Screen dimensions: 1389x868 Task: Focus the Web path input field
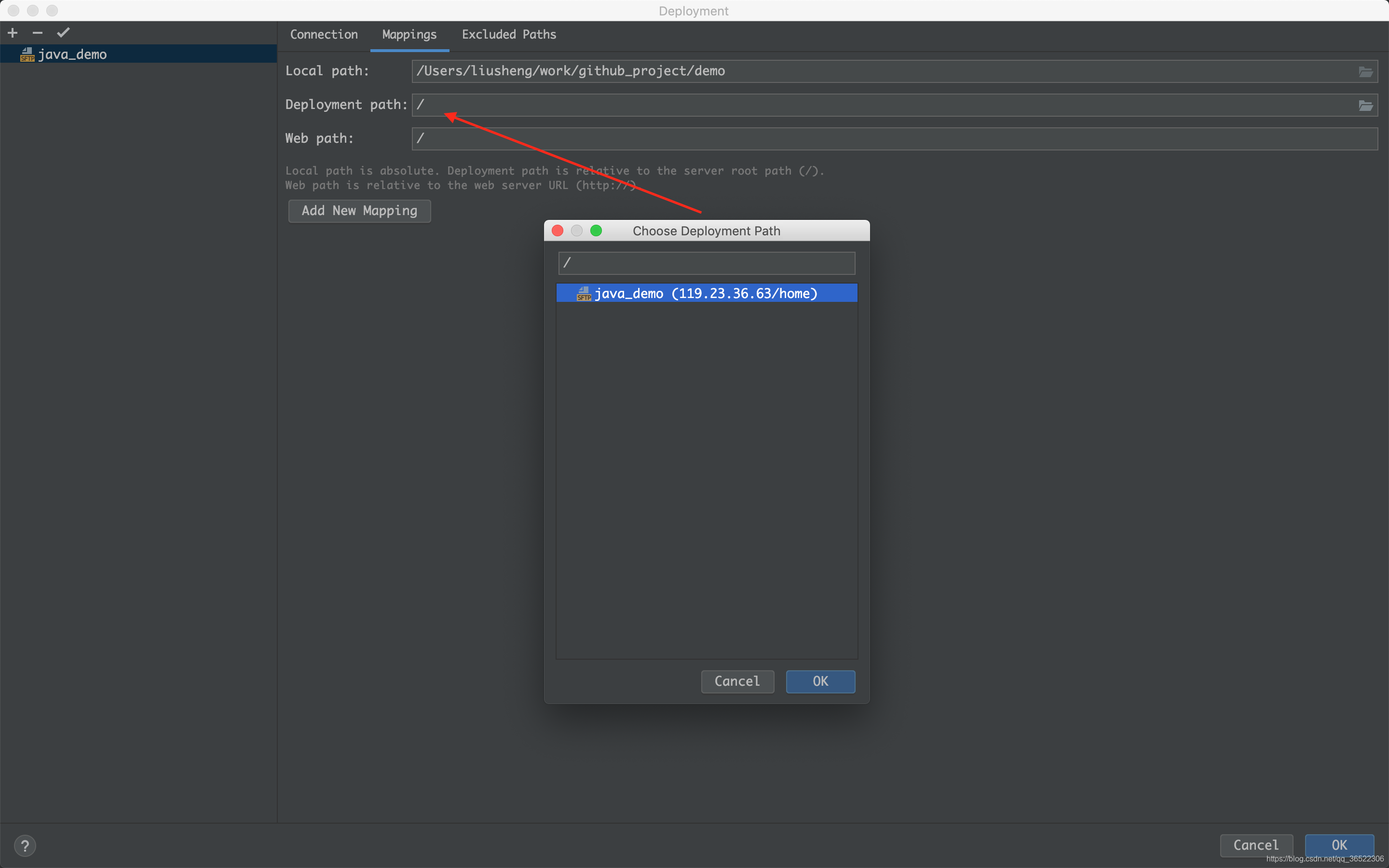(x=893, y=138)
